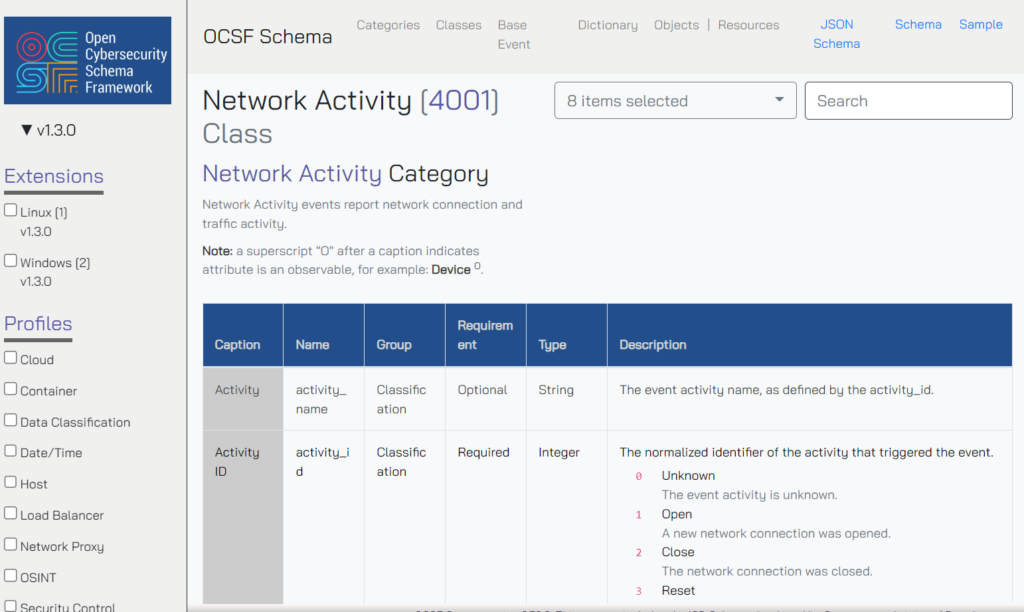The image size is (1024, 612).
Task: Open the Categories menu item
Action: coord(388,25)
